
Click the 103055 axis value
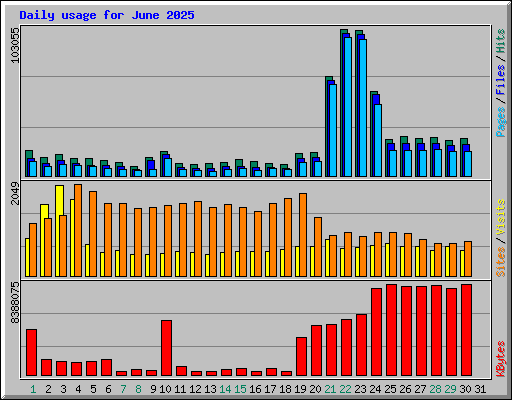[x=15, y=45]
